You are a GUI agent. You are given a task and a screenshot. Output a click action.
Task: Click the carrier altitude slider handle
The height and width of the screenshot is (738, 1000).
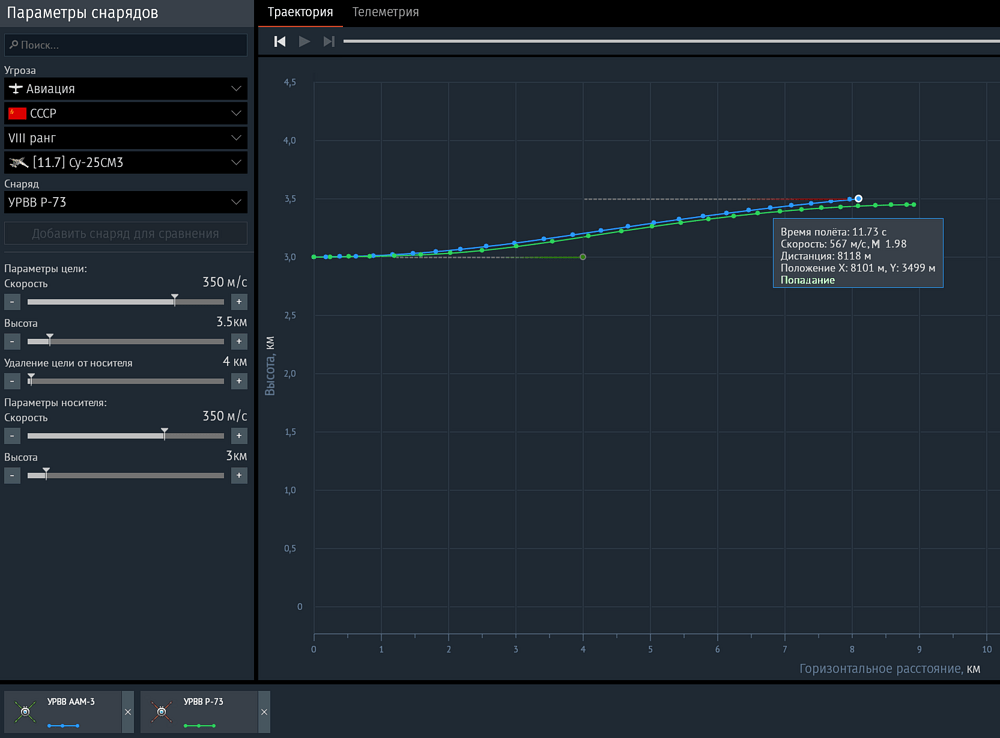click(x=46, y=473)
